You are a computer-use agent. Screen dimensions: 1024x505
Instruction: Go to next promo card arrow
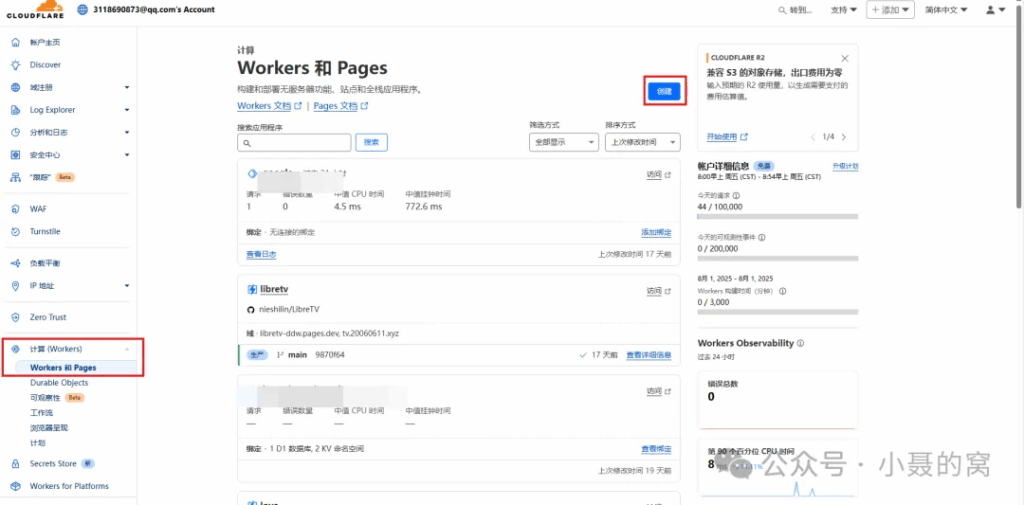(844, 137)
